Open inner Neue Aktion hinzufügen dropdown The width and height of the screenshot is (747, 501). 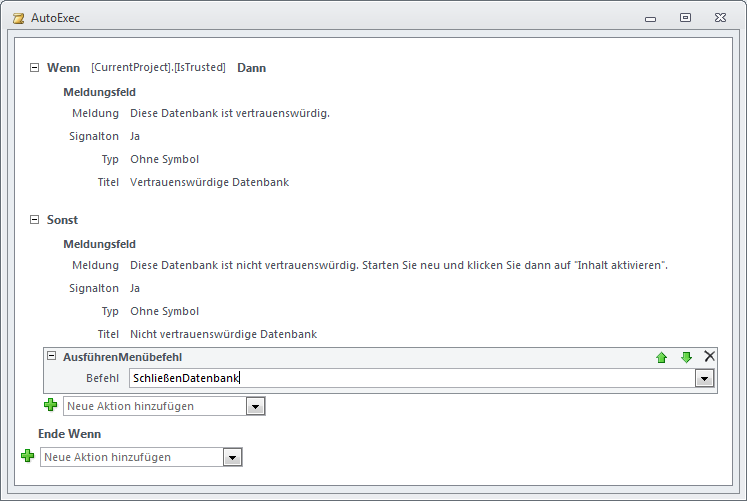(x=256, y=406)
